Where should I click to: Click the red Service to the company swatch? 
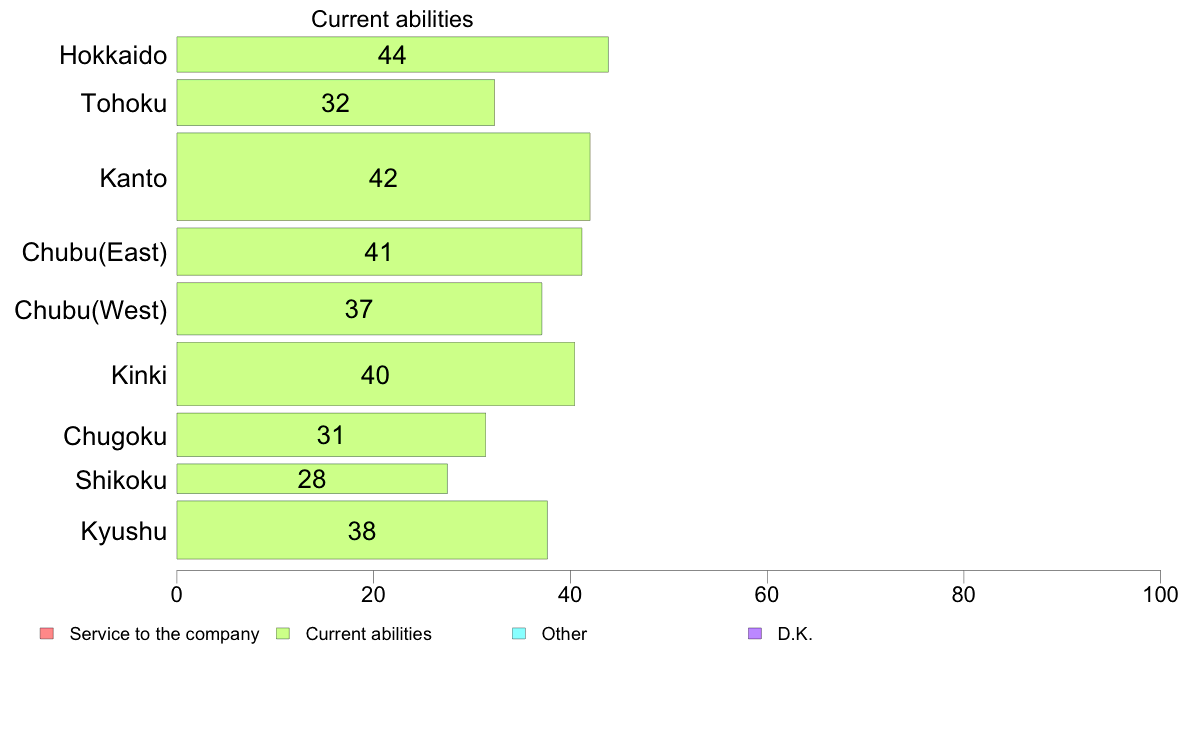coord(47,634)
